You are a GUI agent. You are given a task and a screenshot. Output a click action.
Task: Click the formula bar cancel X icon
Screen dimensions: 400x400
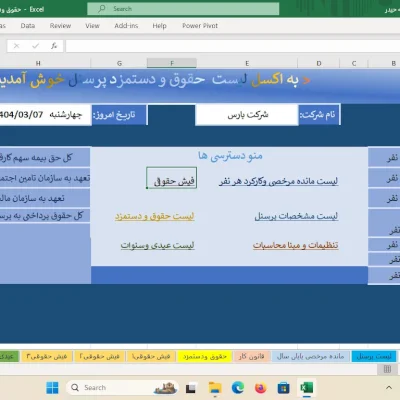pos(16,46)
